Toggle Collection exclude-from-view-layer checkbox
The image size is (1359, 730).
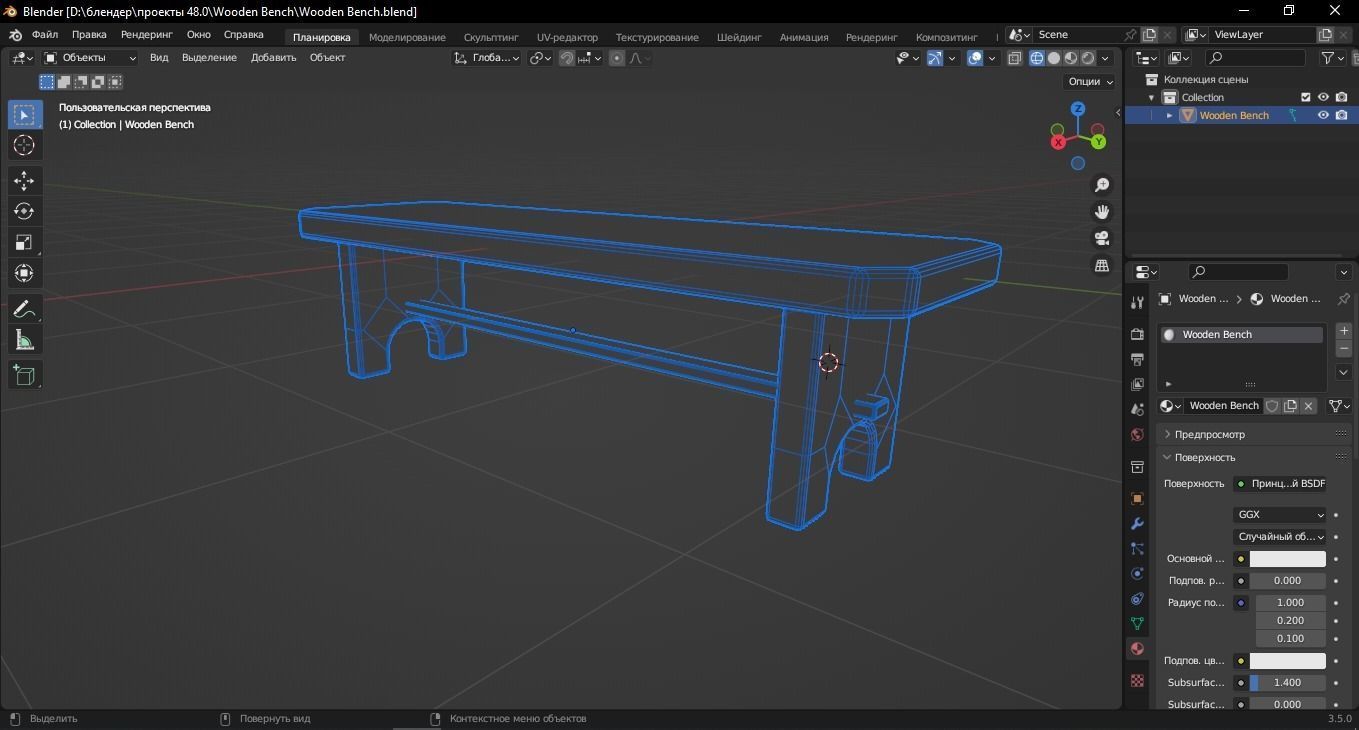tap(1305, 97)
